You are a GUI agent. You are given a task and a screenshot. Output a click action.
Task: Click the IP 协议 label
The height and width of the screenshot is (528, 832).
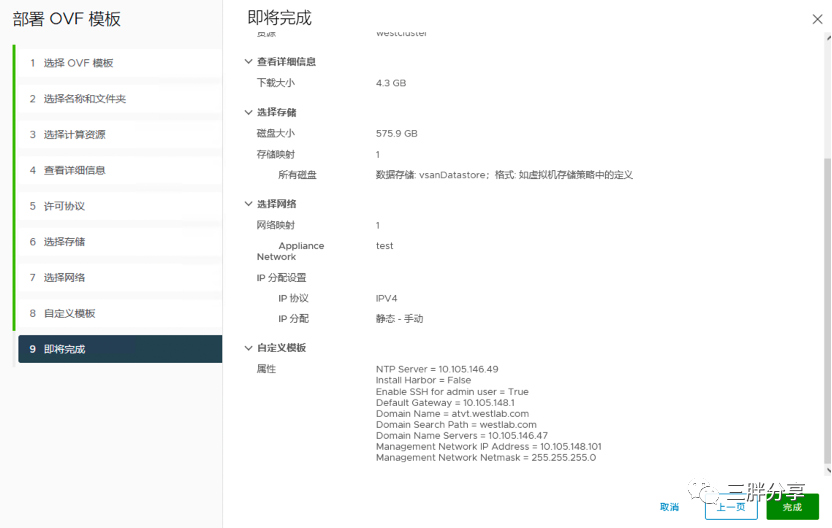click(x=293, y=299)
